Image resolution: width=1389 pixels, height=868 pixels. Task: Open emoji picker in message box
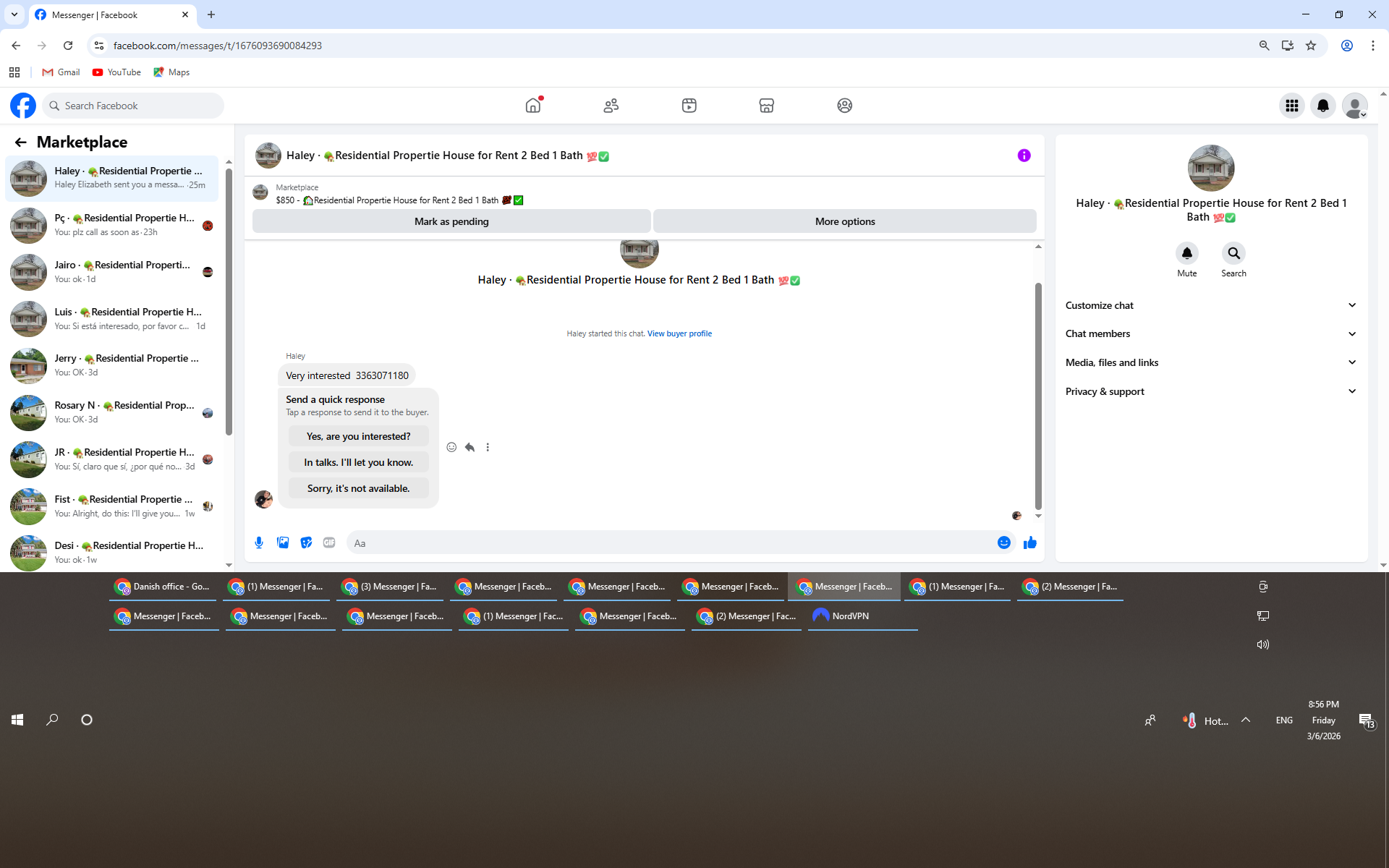tap(1003, 542)
